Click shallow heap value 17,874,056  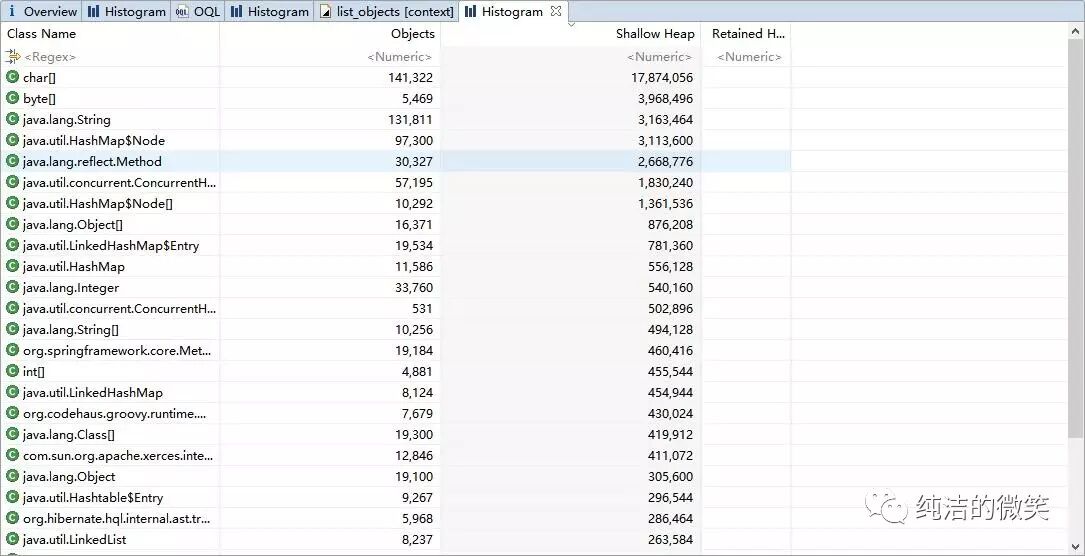(x=662, y=77)
